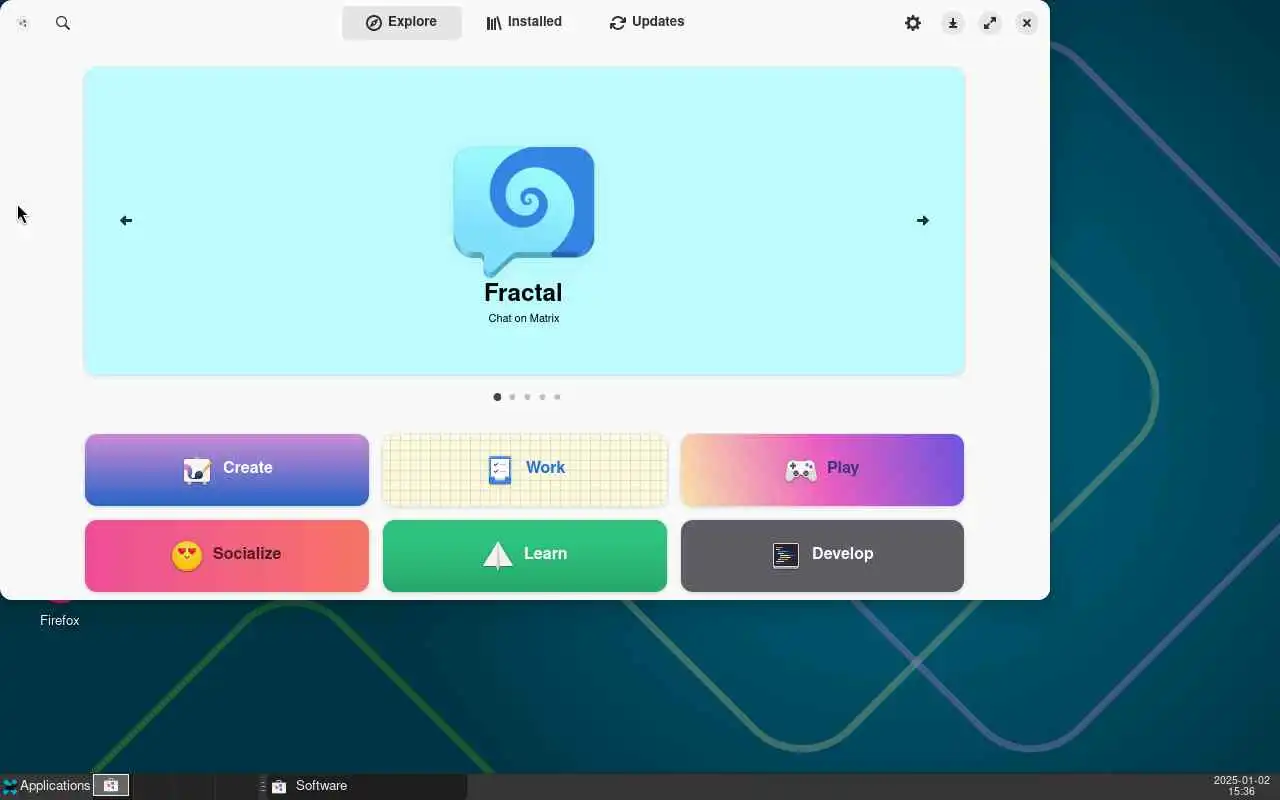Show next featured app with right arrow
The image size is (1280, 800).
pos(923,220)
